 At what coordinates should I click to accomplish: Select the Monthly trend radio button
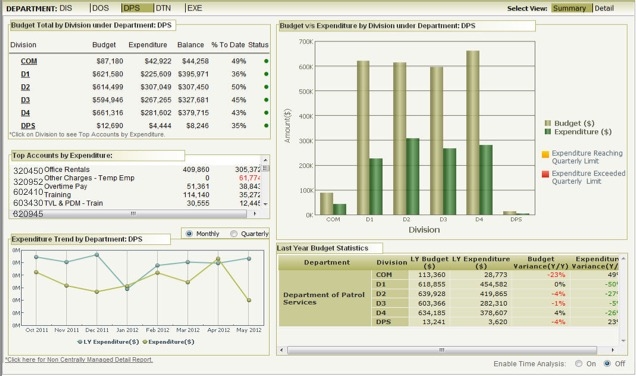coord(189,234)
